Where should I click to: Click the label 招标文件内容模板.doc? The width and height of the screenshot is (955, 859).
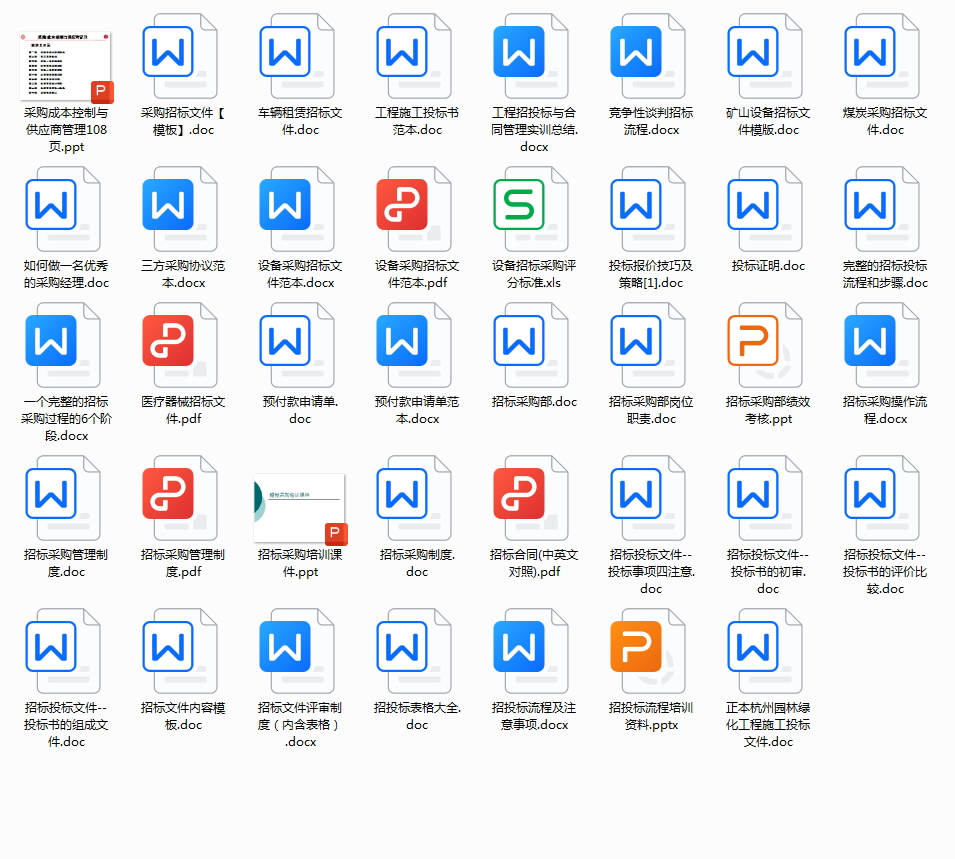click(x=183, y=716)
